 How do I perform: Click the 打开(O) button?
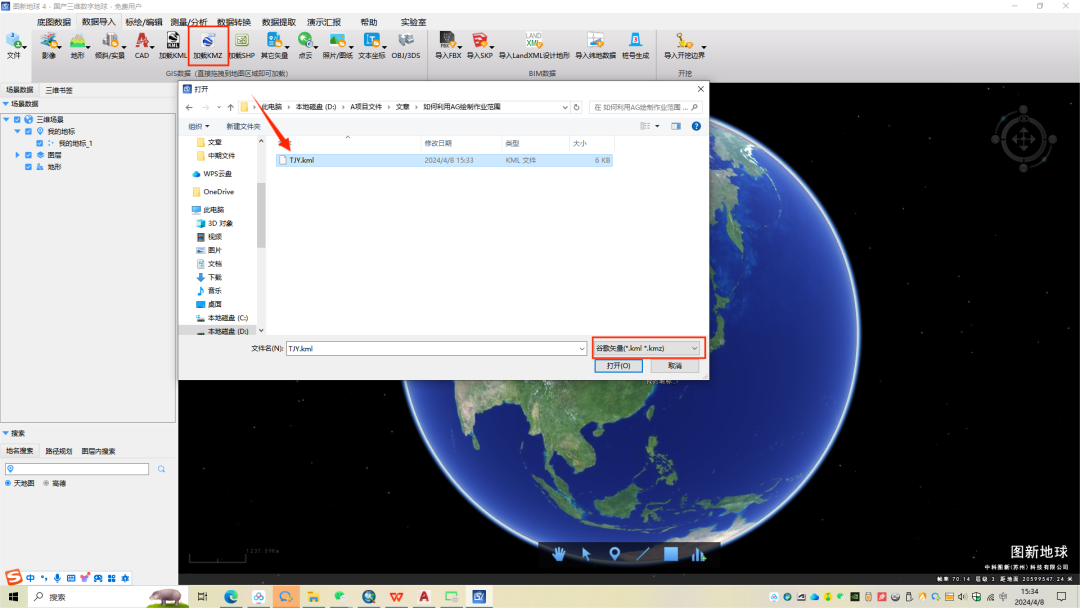pos(619,366)
